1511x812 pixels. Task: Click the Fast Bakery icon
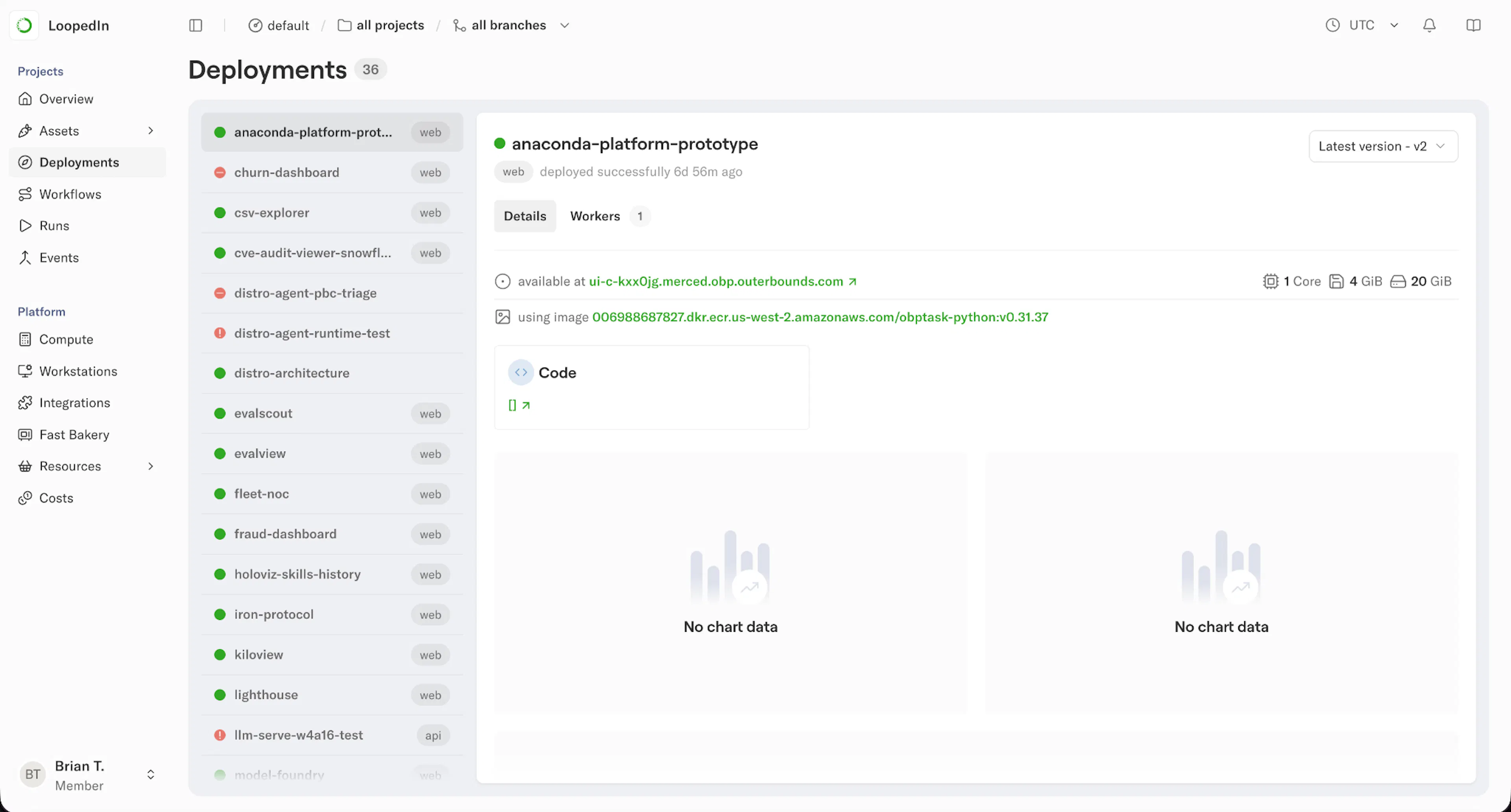click(25, 434)
